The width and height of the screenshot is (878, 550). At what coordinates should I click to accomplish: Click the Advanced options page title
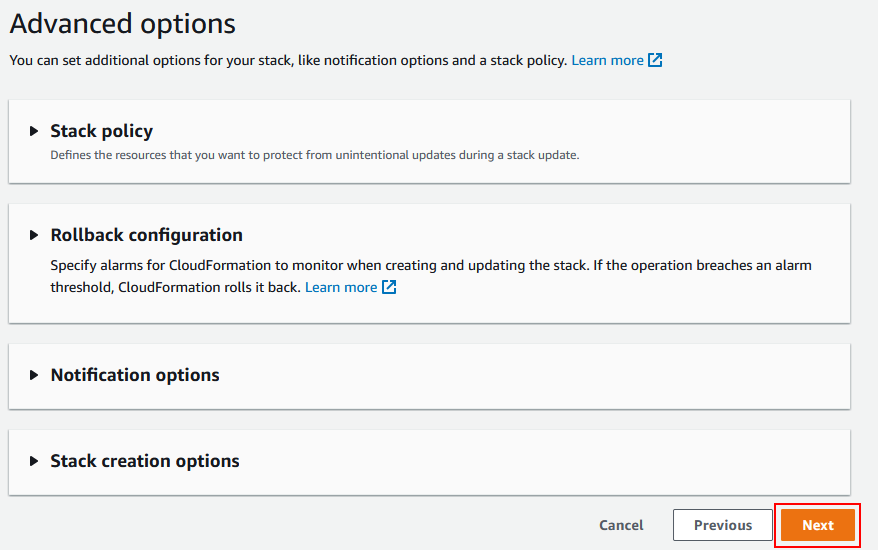pyautogui.click(x=123, y=24)
